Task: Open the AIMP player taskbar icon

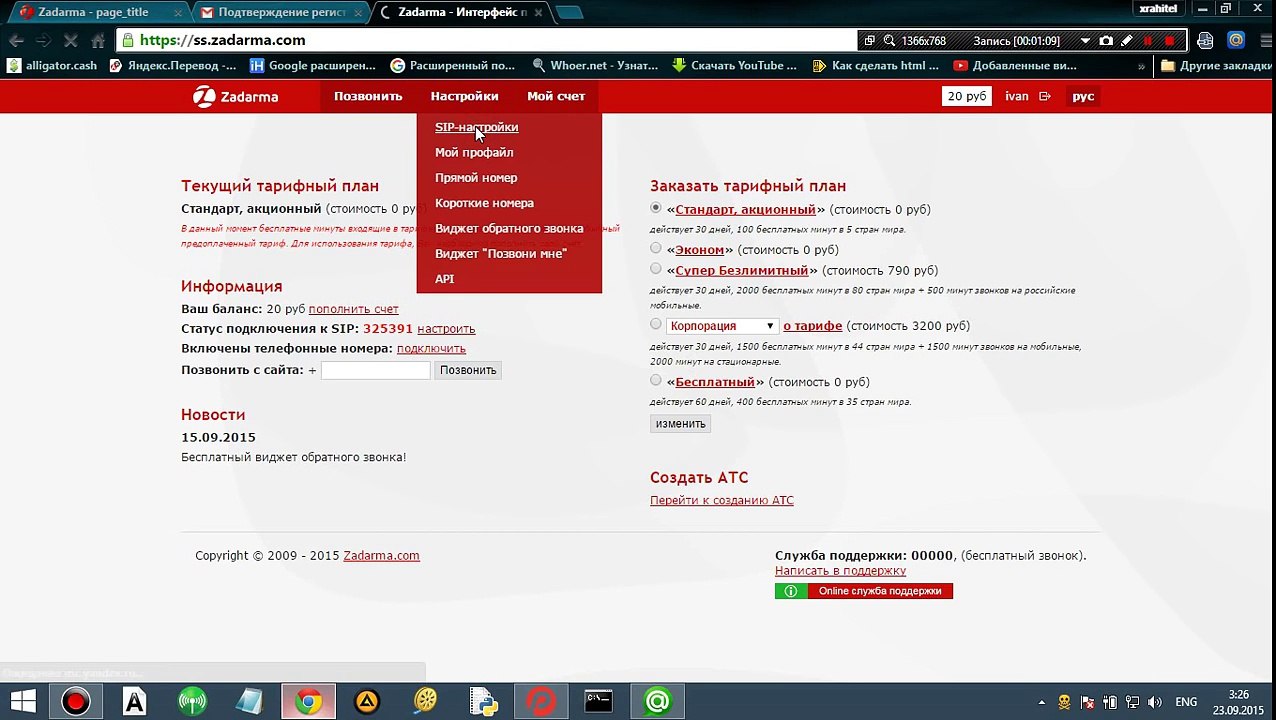Action: coord(367,702)
